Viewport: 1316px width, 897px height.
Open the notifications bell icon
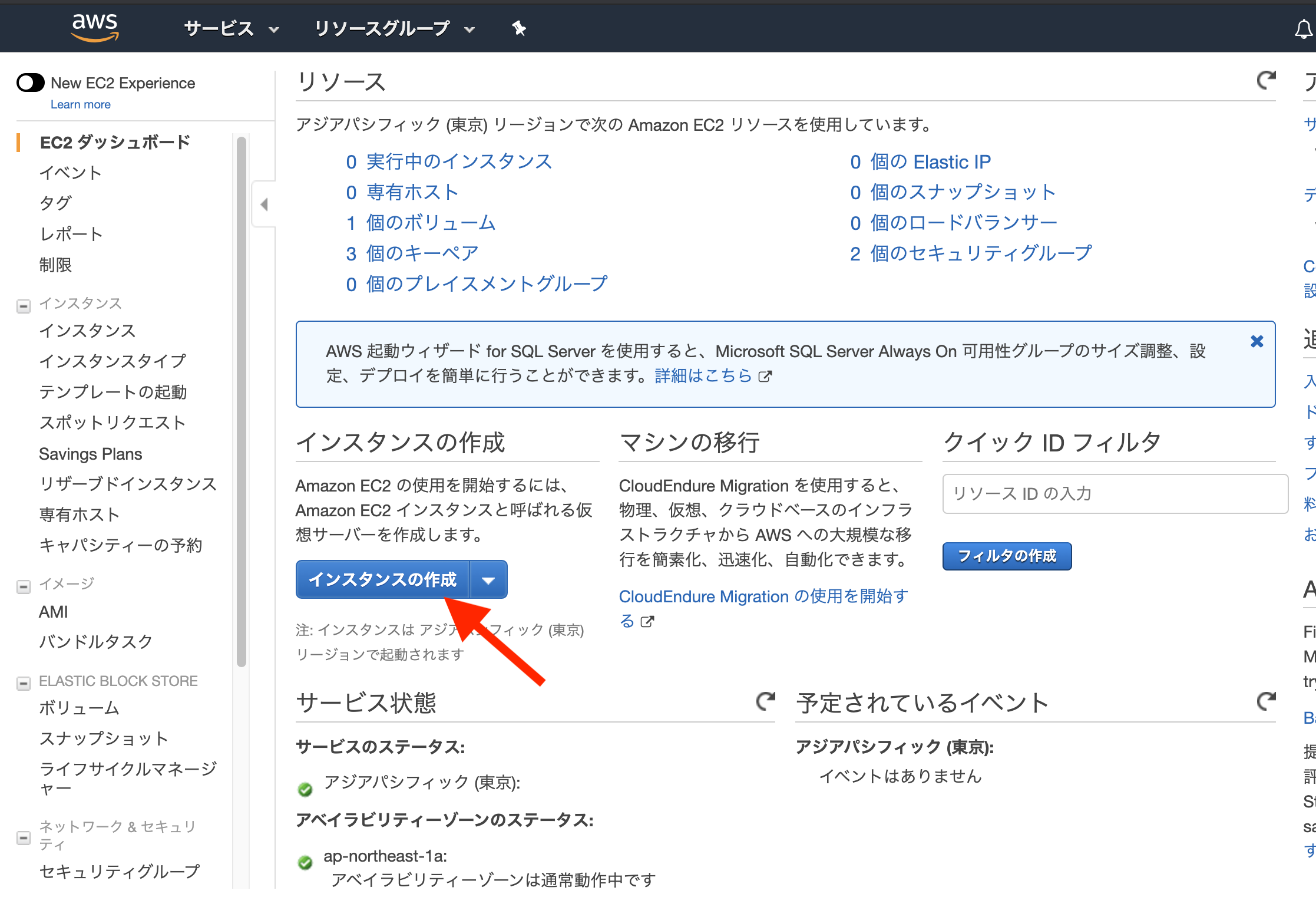point(1304,29)
